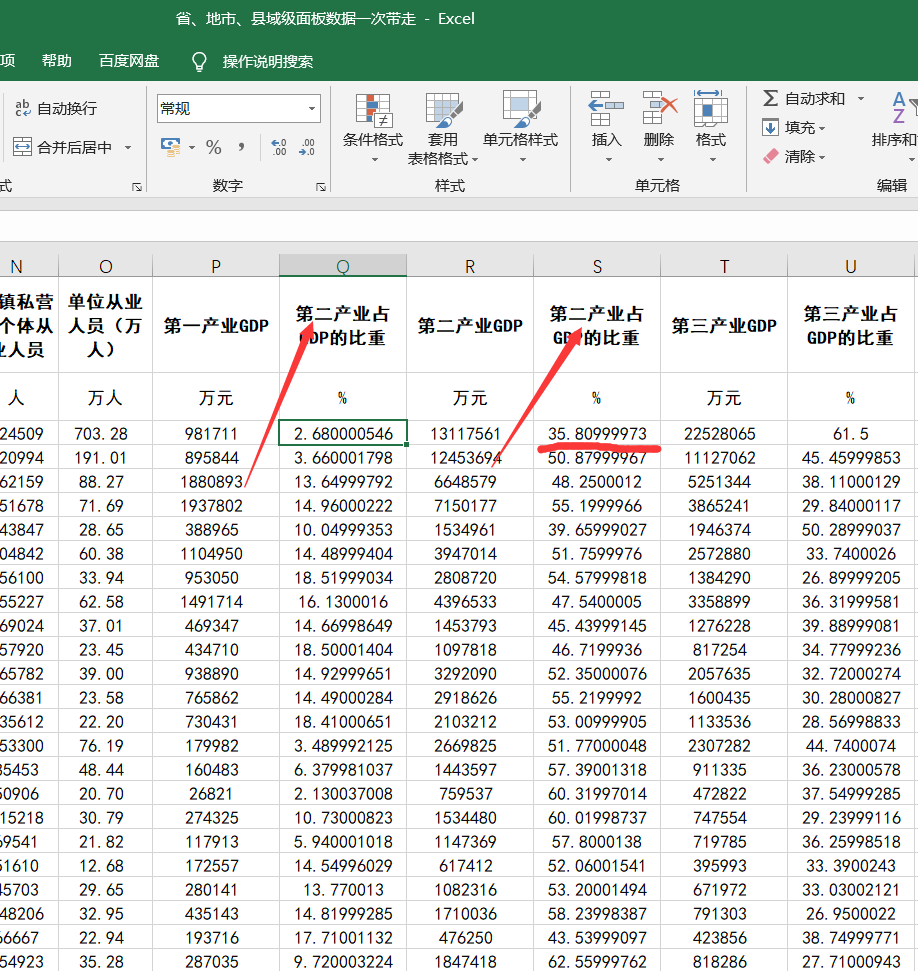Screen dimensions: 918x971
Task: Open Cell Styles (单元格样式) gallery
Action: coord(520,110)
